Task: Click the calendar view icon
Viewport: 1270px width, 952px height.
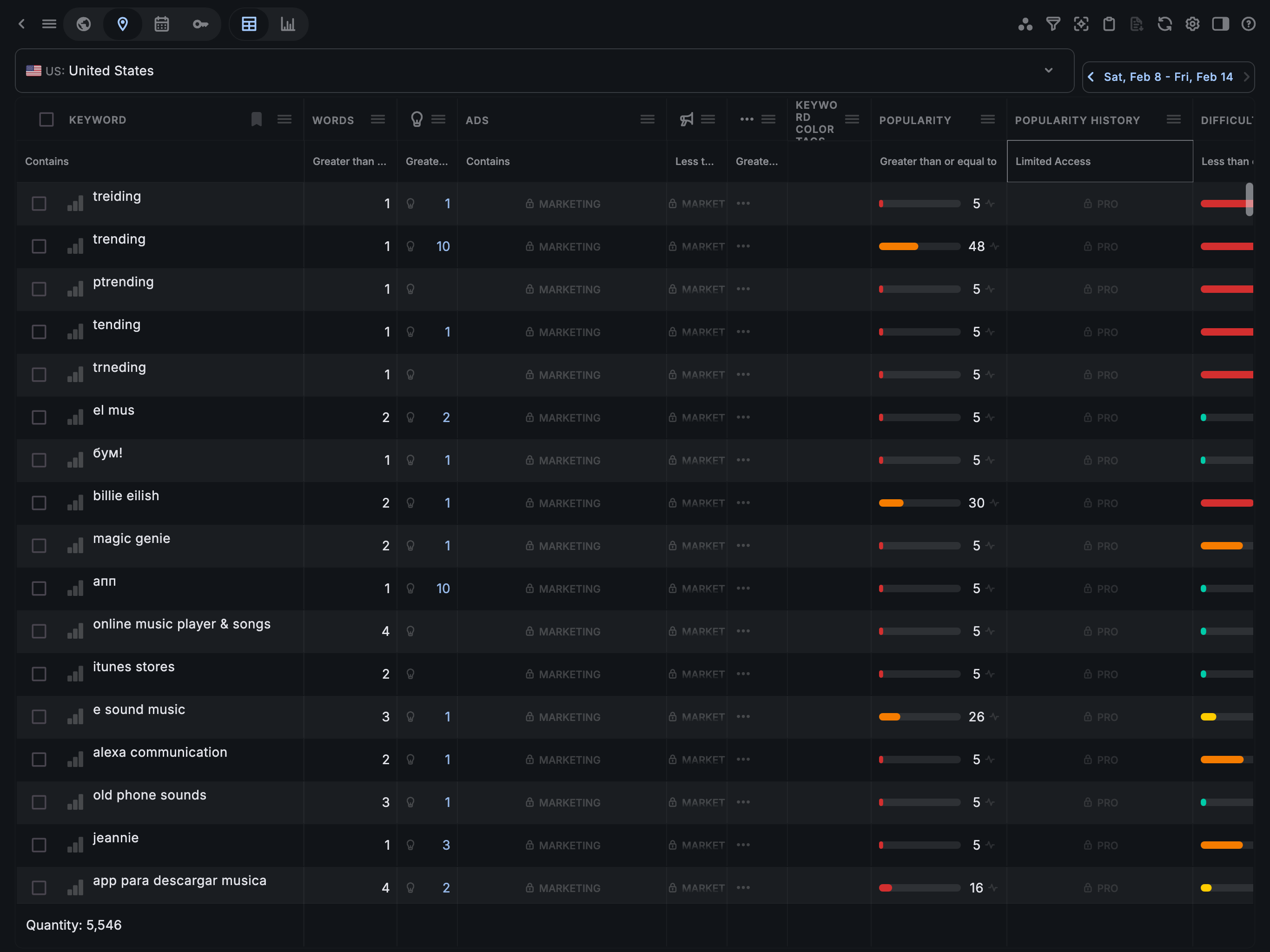Action: 161,24
